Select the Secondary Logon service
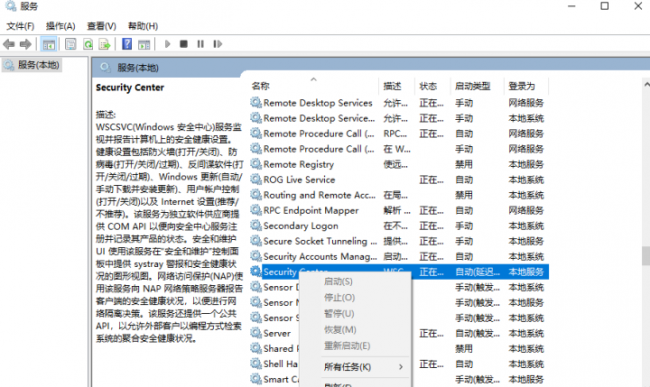The width and height of the screenshot is (650, 387). click(x=399, y=225)
